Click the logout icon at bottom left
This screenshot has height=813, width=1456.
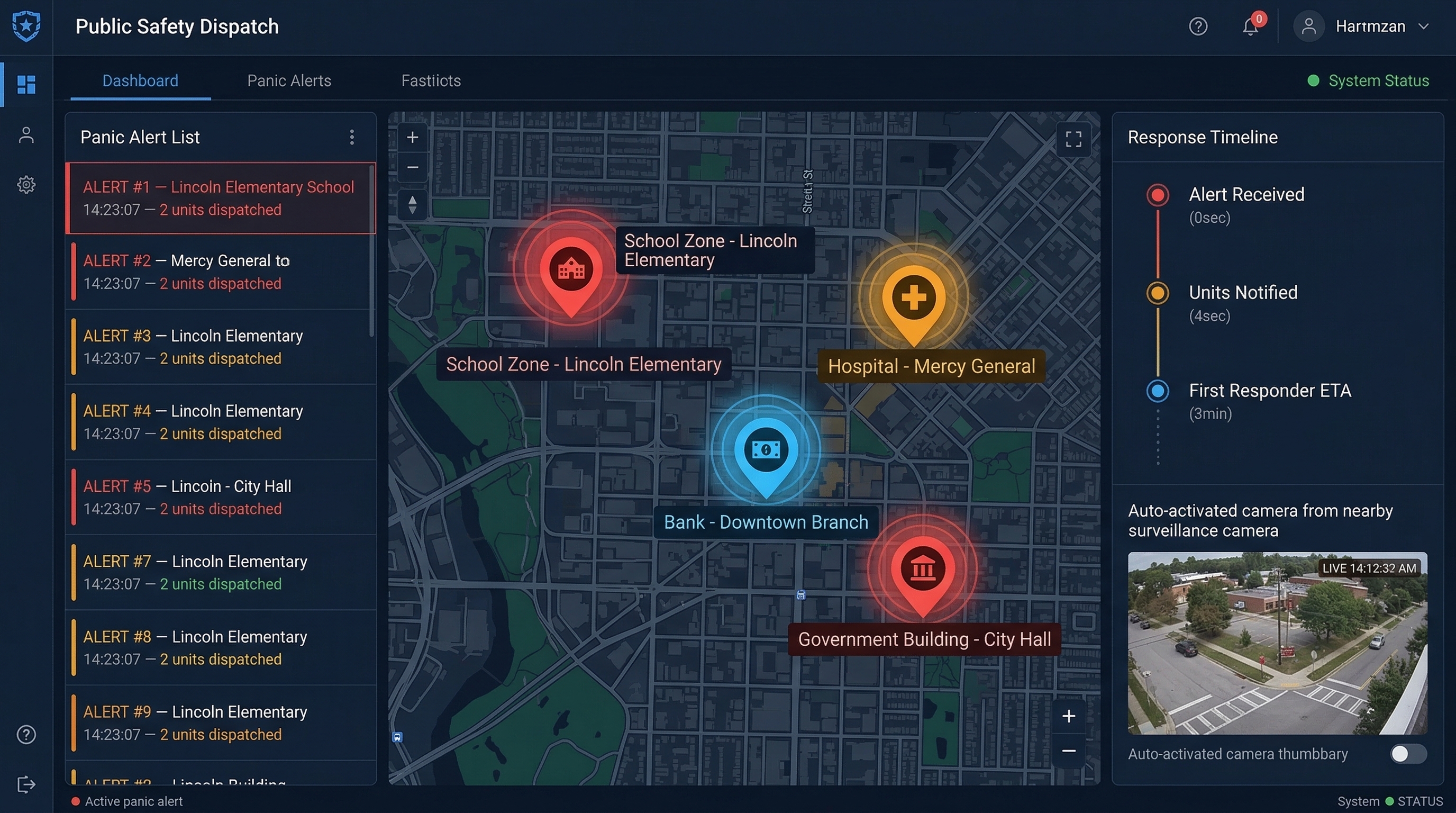click(x=26, y=784)
